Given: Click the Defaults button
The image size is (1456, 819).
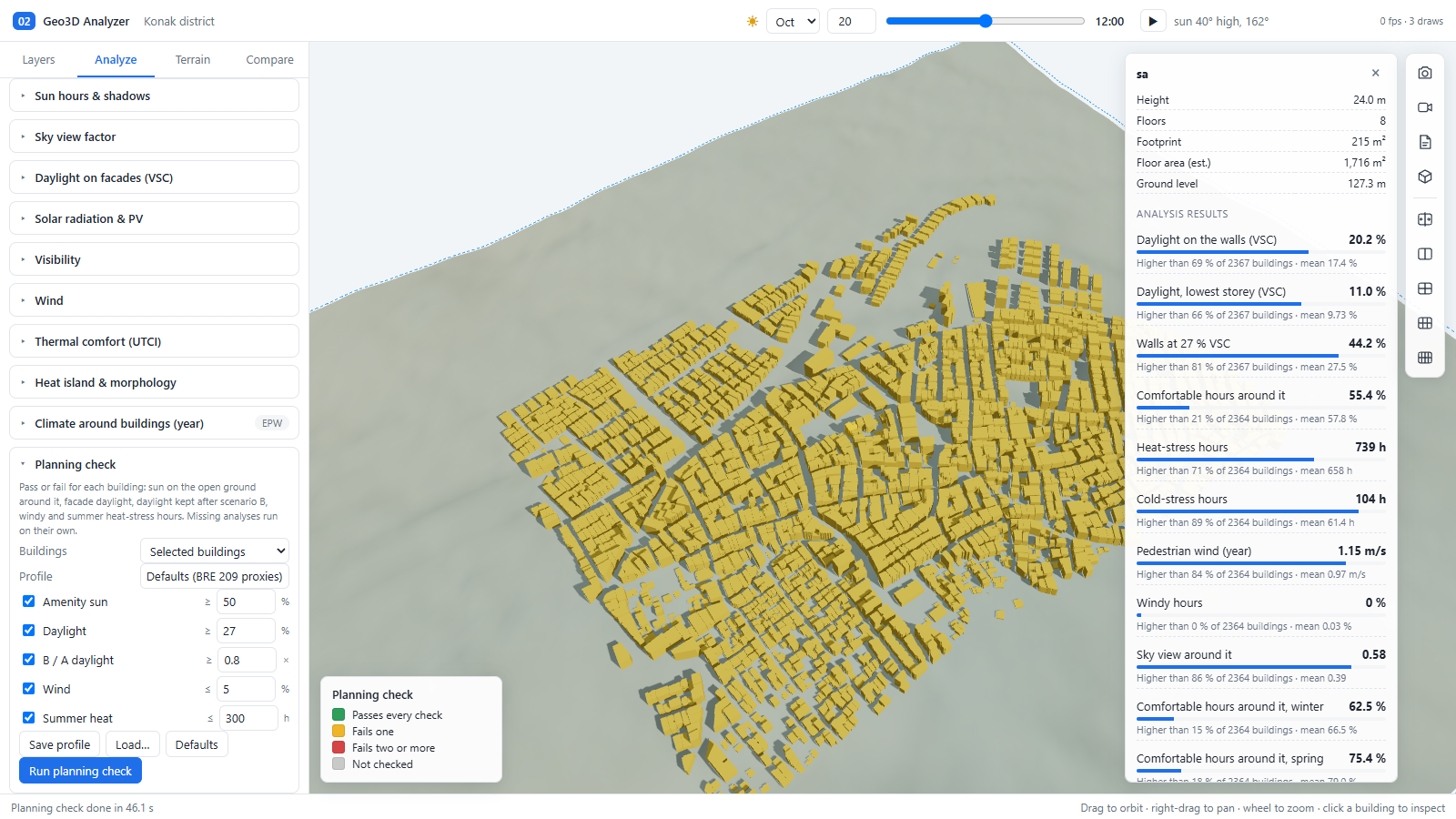Looking at the screenshot, I should 197,744.
